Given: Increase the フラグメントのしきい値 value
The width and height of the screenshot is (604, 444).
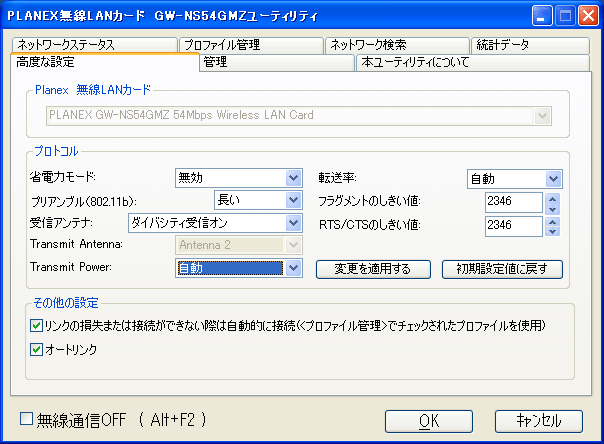Looking at the screenshot, I should pos(553,199).
